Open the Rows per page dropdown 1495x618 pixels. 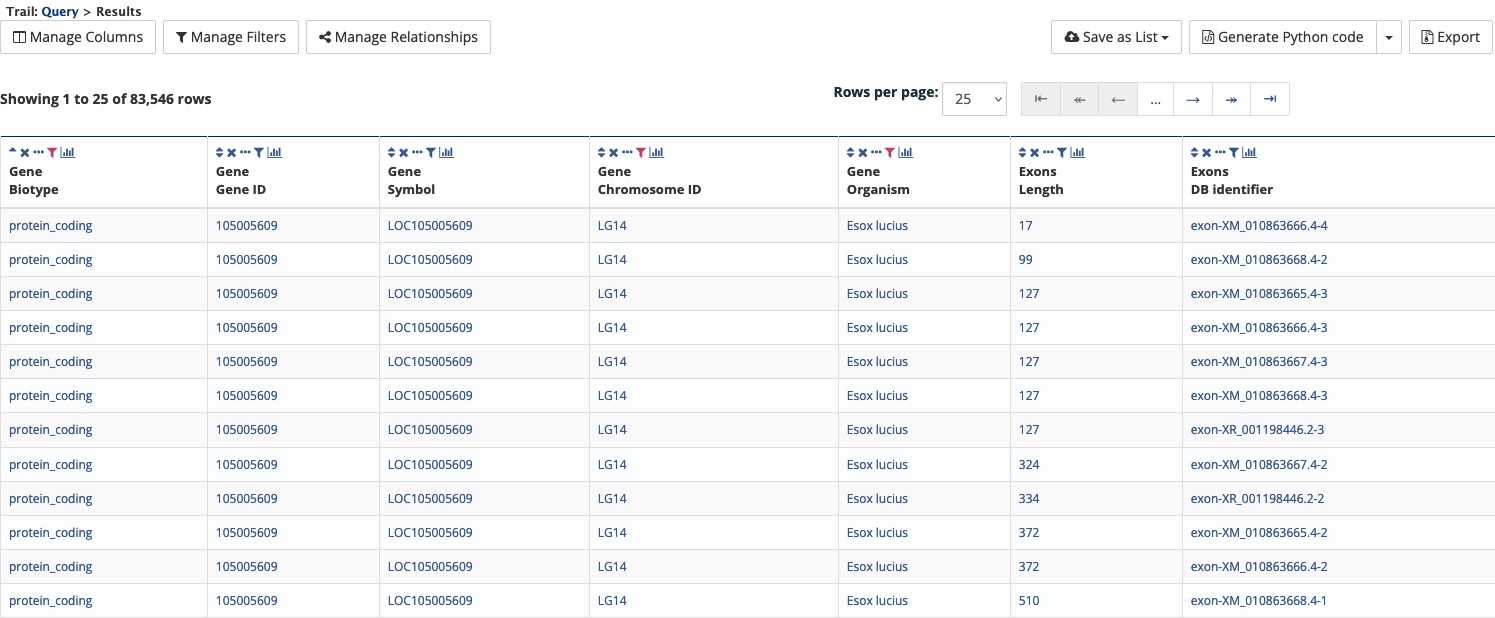click(x=974, y=99)
